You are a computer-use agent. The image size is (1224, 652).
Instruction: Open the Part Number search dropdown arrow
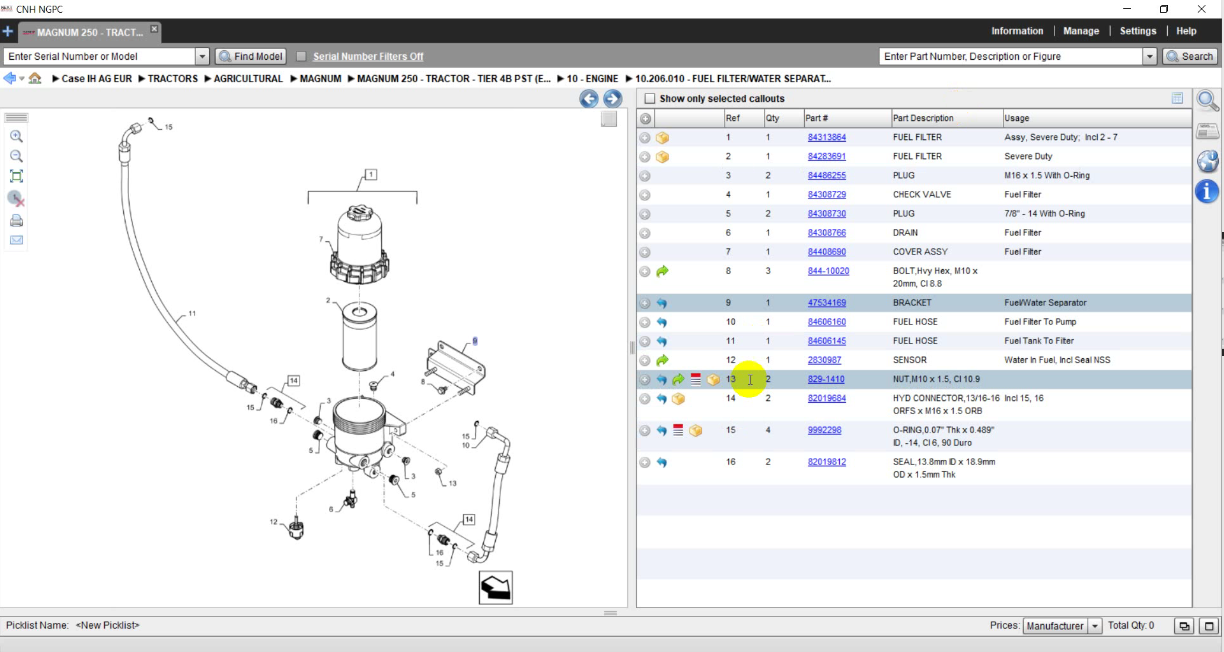[x=1150, y=57]
